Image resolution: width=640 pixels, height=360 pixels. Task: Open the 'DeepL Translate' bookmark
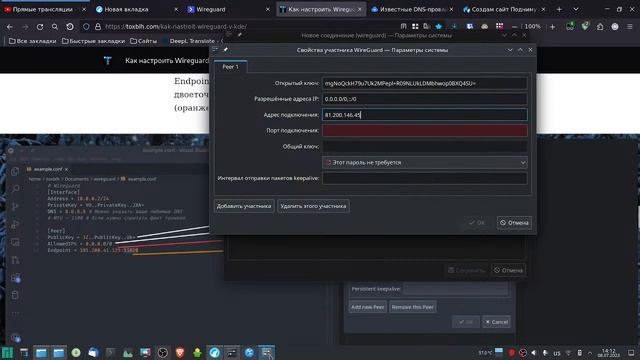[192, 41]
